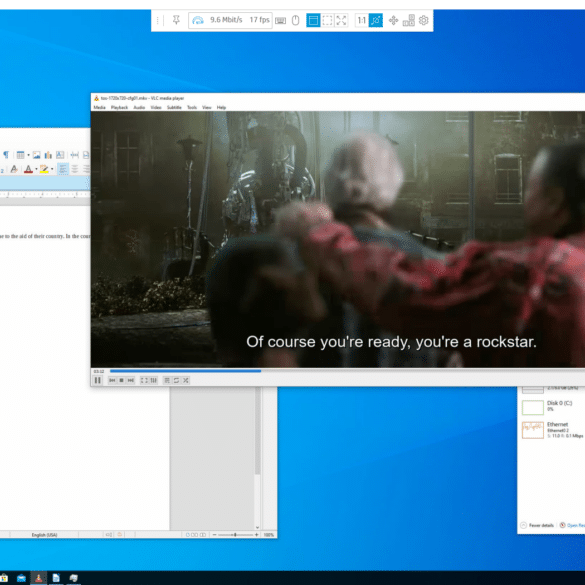Toggle formatting marks pilcrow in Writer
Image resolution: width=585 pixels, height=585 pixels.
click(6, 154)
